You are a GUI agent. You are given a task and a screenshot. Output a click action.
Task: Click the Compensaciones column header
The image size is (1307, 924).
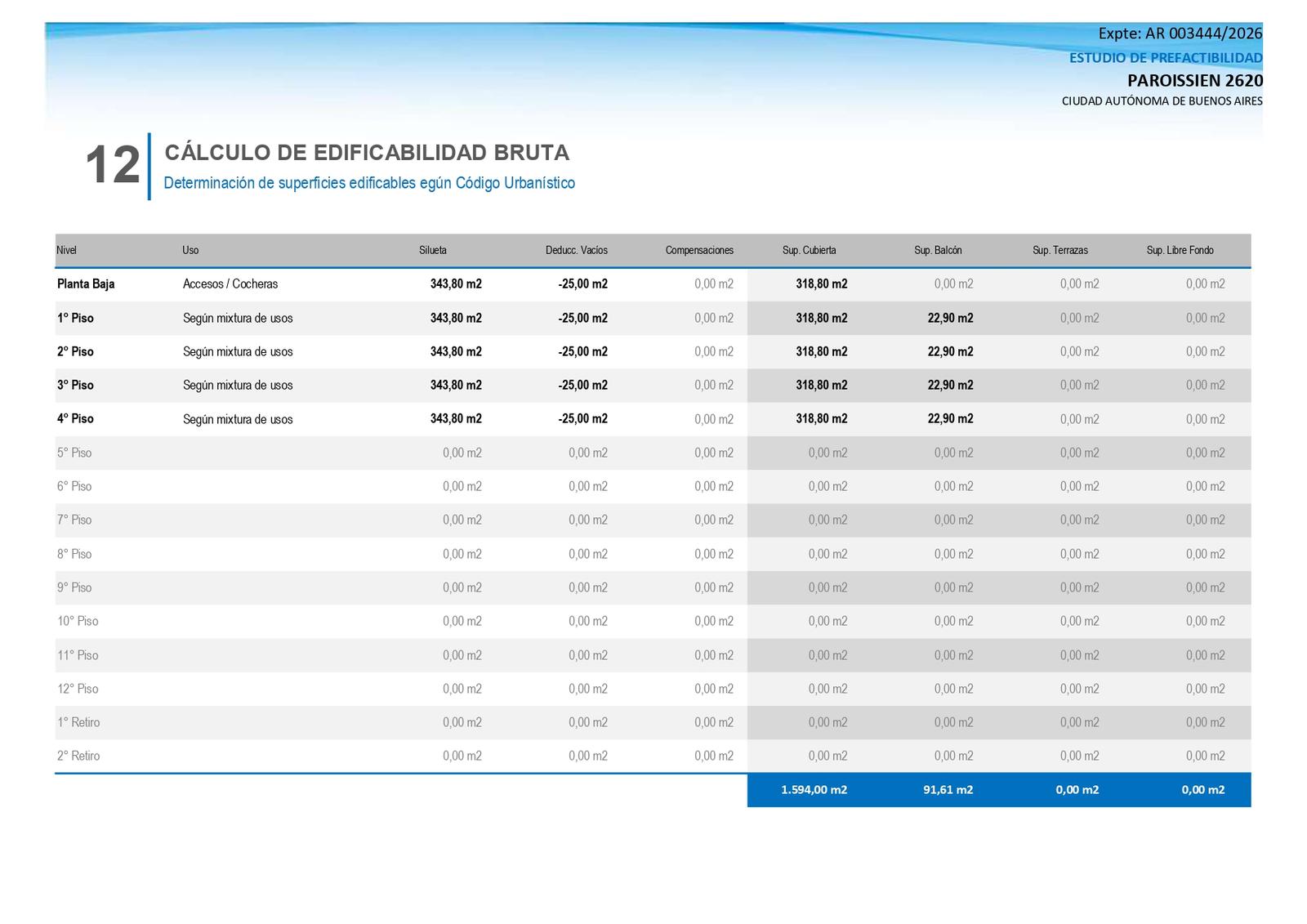tap(699, 250)
